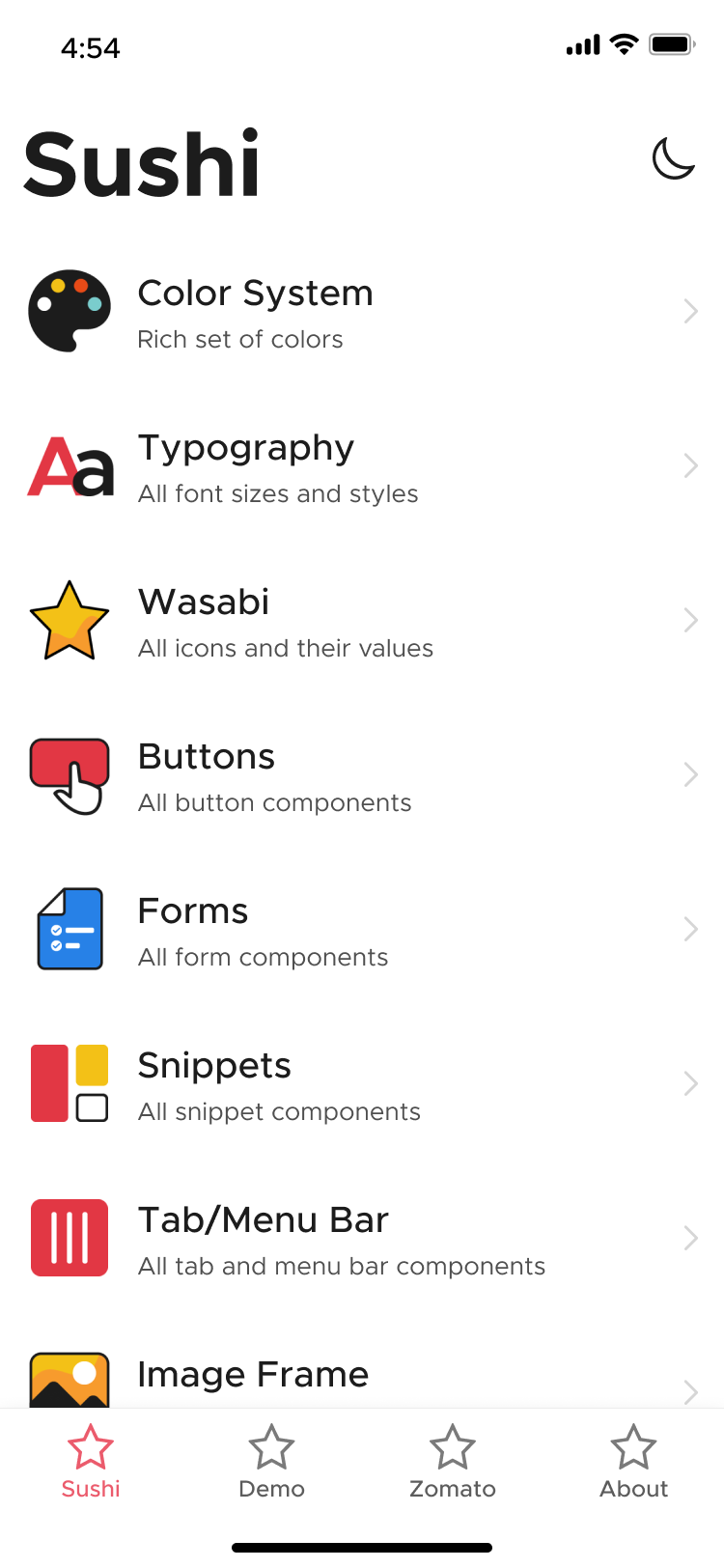Select the Sushi bottom tab

[x=91, y=1462]
